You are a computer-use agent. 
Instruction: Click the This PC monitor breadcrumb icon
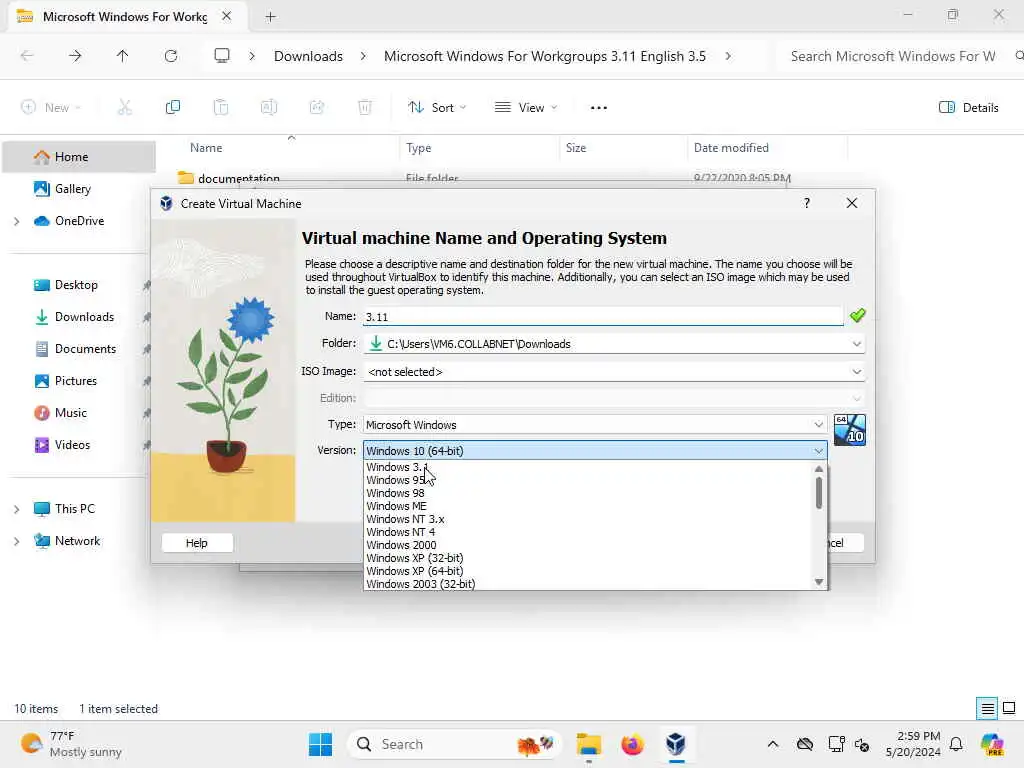tap(222, 56)
